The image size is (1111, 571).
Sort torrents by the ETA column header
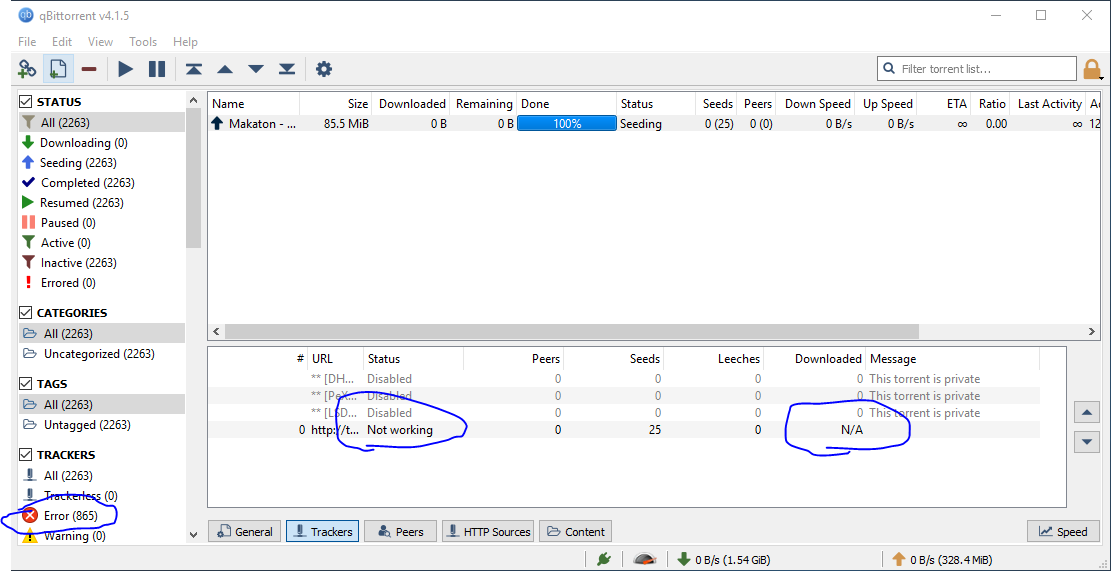click(x=944, y=103)
